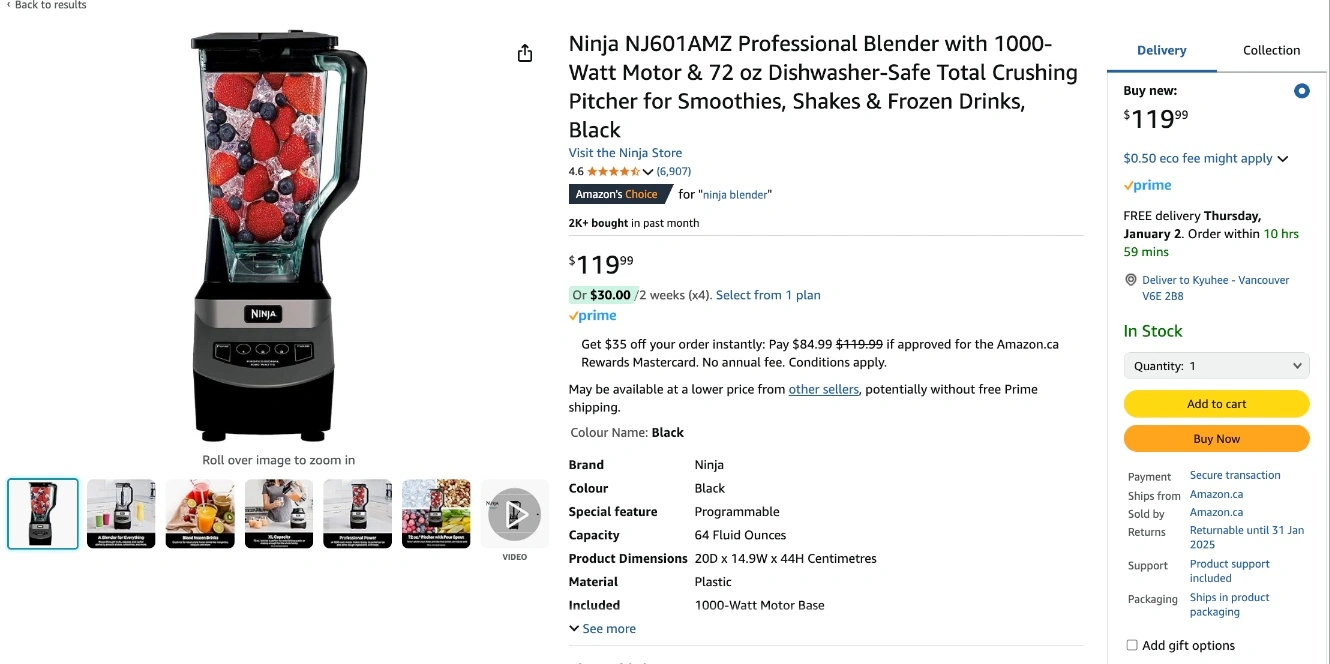
Task: Open the Visit the Ninja Store link
Action: [625, 153]
